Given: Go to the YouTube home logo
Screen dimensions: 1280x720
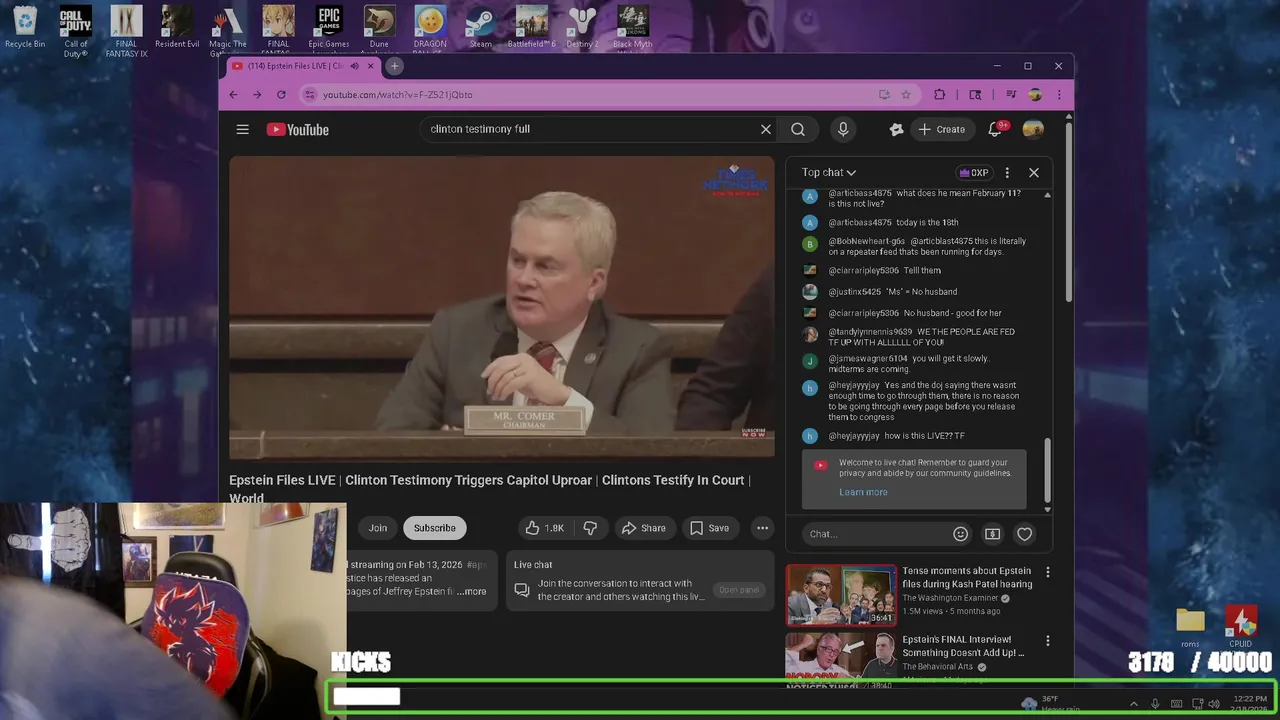Looking at the screenshot, I should coord(297,129).
